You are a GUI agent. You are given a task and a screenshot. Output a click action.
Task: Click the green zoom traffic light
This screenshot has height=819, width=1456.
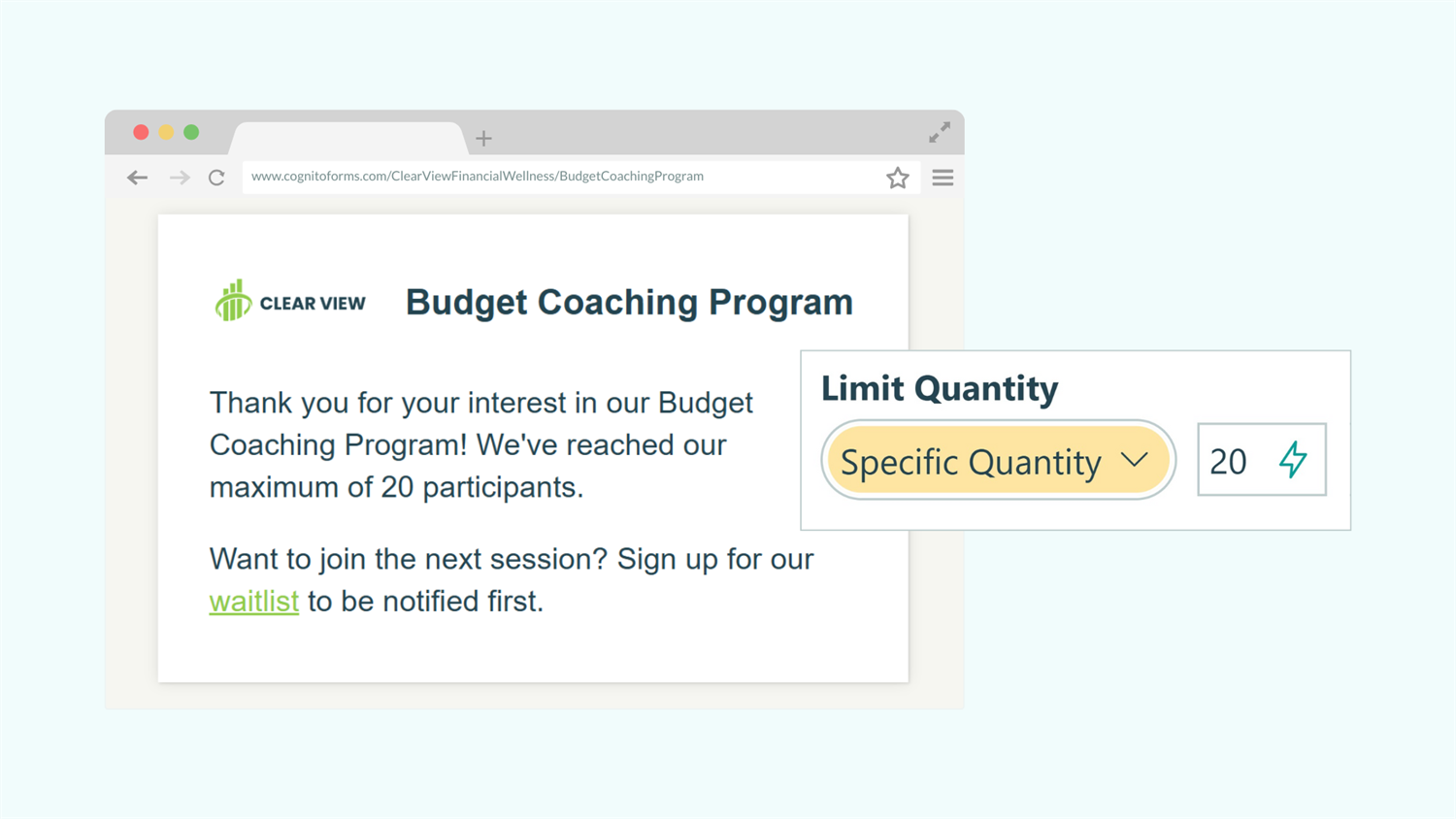(192, 131)
